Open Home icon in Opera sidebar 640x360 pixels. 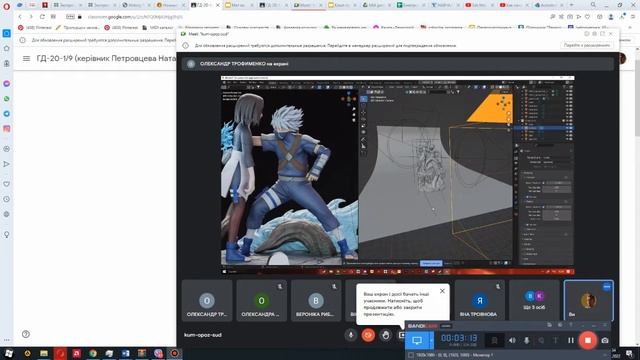click(7, 49)
